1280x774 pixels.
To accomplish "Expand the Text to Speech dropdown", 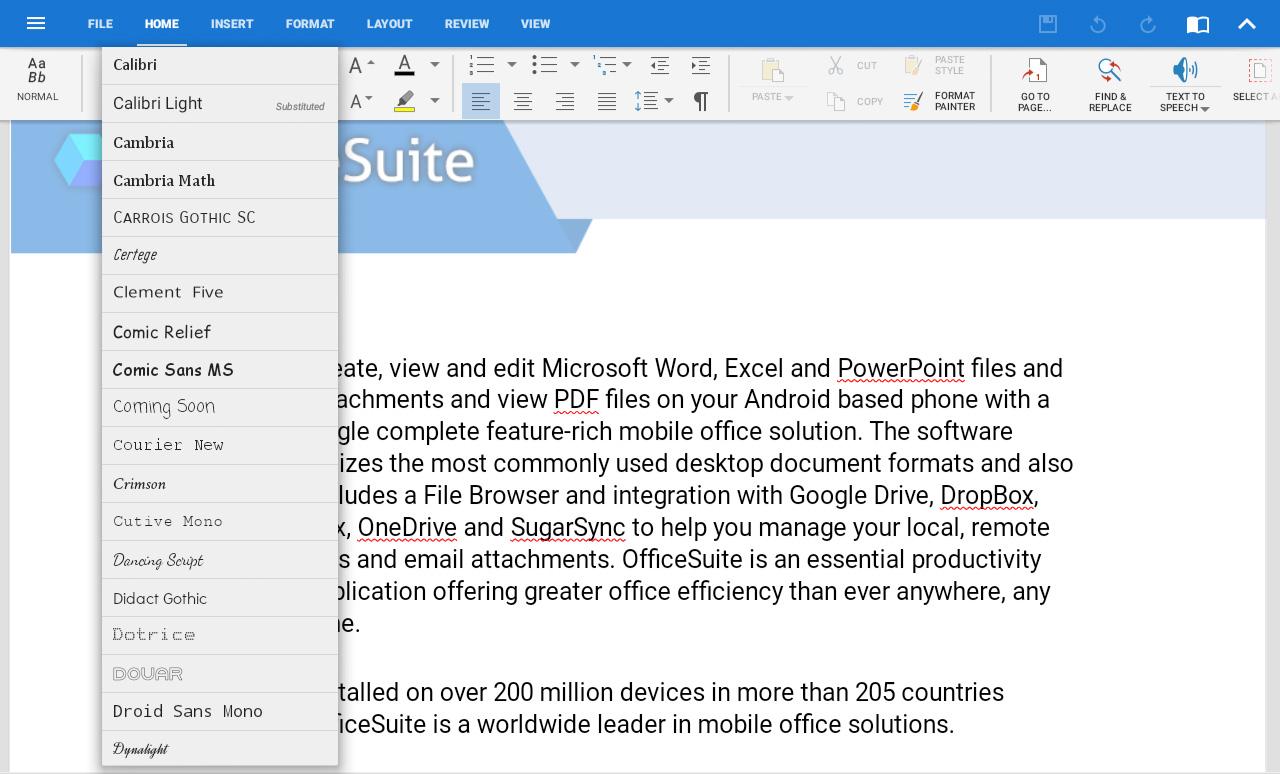I will (x=1205, y=108).
